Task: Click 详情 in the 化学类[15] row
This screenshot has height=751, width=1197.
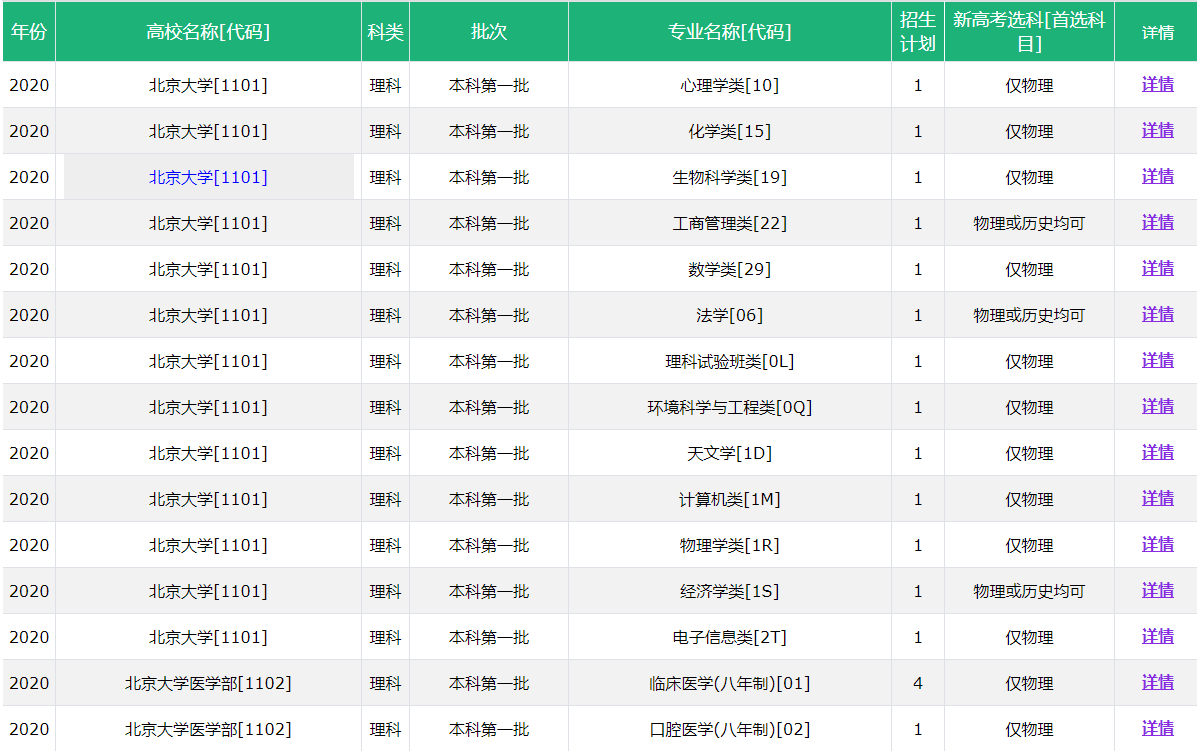Action: (1157, 131)
